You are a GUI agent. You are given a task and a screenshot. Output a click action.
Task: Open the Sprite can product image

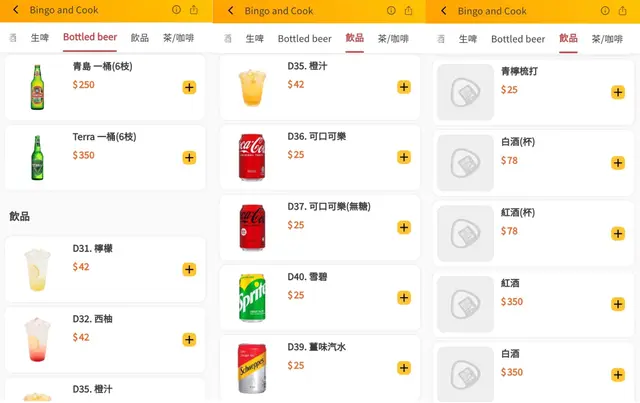(x=252, y=297)
